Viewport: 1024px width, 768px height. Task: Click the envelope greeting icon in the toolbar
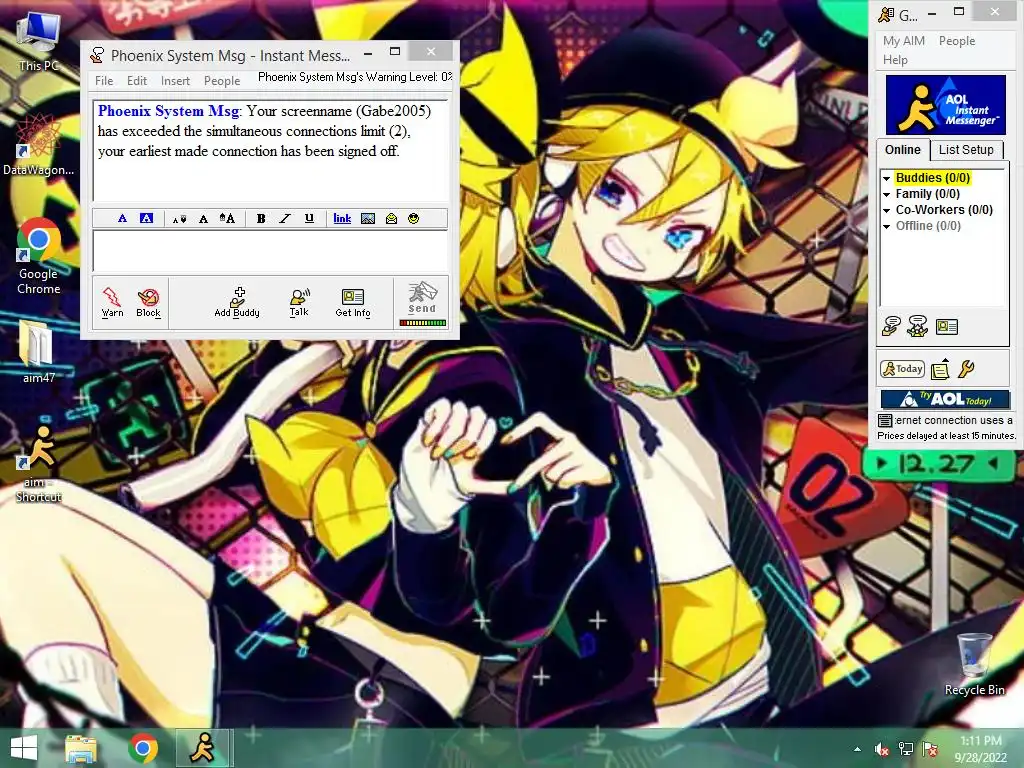pyautogui.click(x=391, y=219)
